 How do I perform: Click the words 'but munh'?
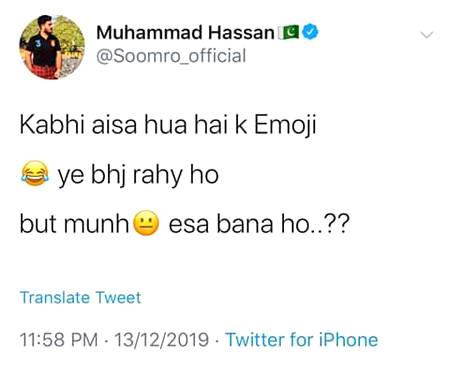[74, 224]
